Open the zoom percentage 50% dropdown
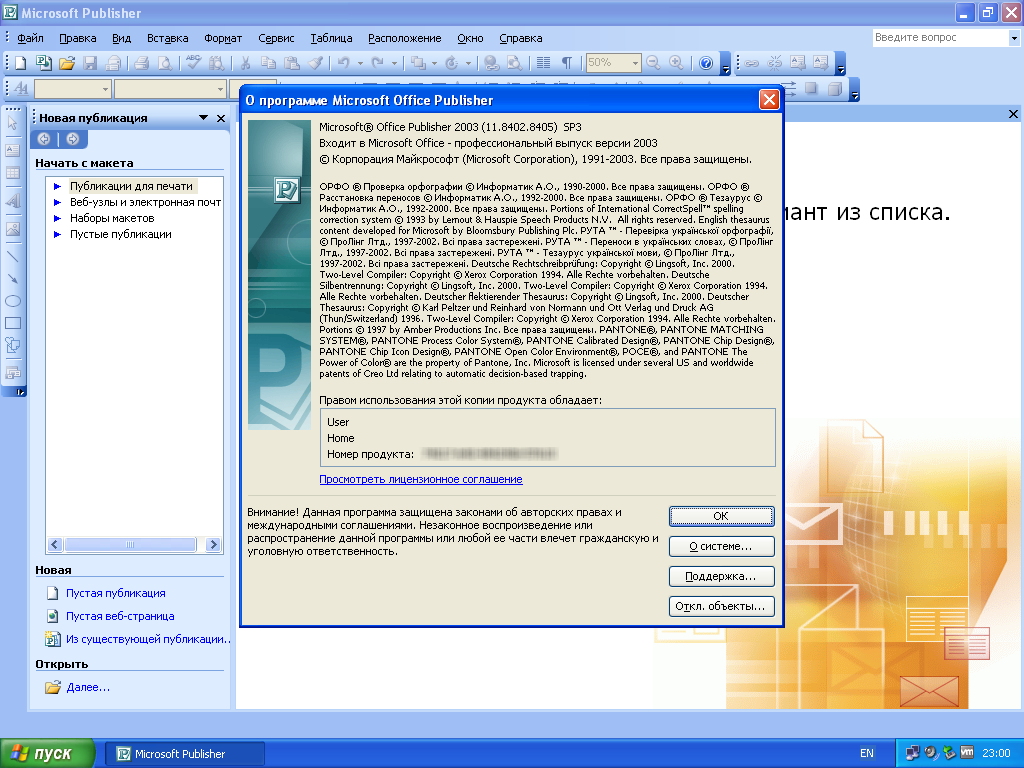This screenshot has width=1024, height=768. 635,63
